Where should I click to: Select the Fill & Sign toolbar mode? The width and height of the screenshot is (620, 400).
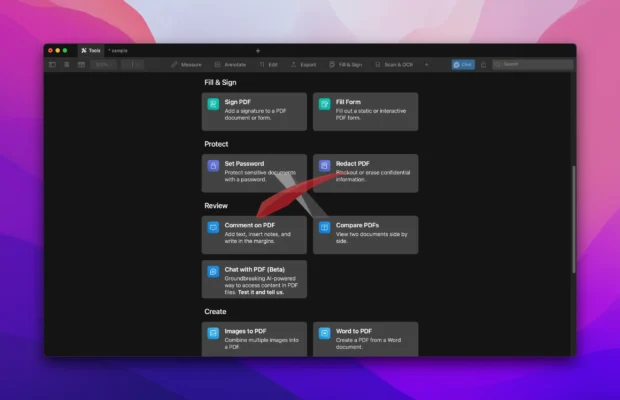click(346, 64)
